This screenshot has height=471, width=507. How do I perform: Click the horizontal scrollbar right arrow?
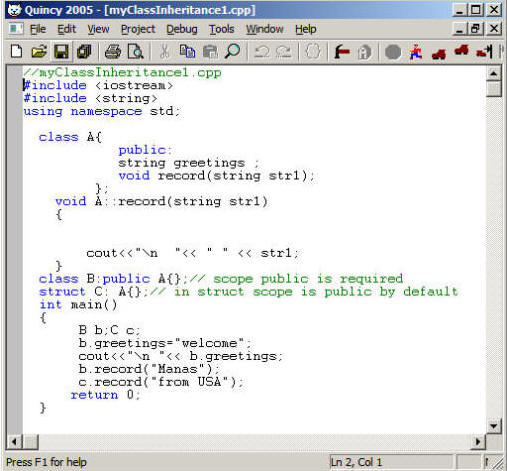pos(478,442)
